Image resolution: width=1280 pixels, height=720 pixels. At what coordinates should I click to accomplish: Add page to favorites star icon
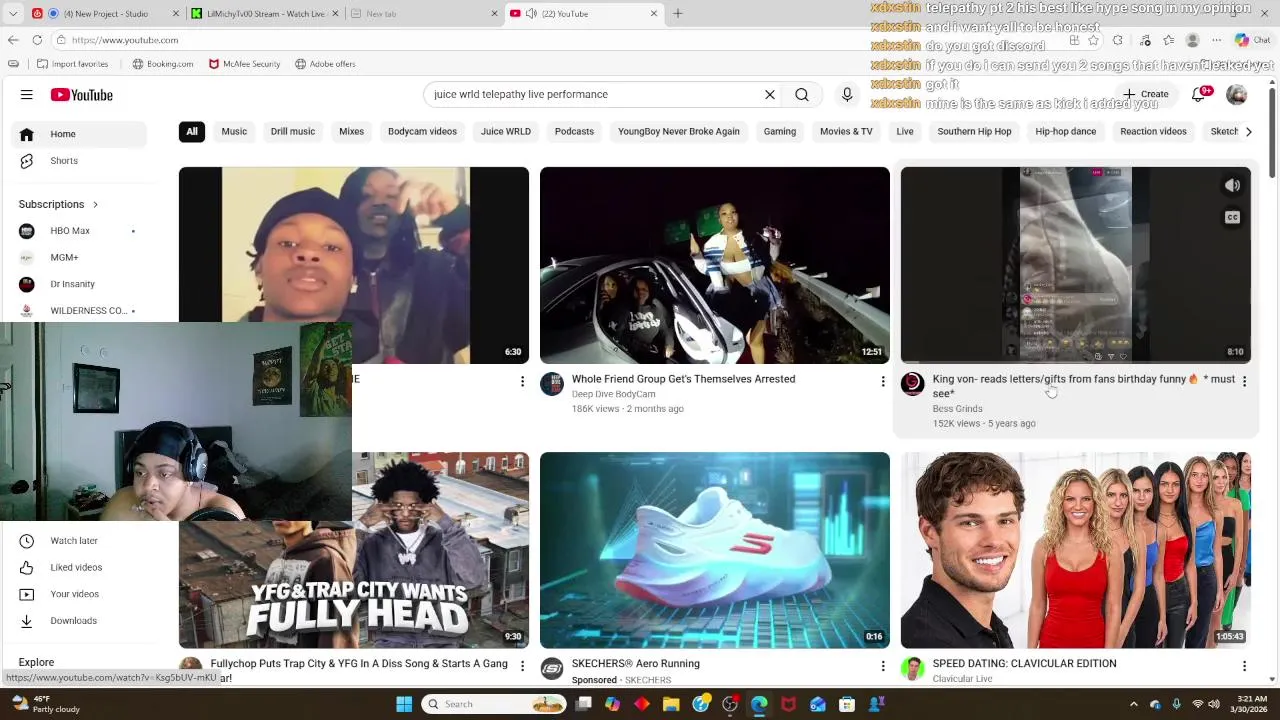[x=1094, y=40]
